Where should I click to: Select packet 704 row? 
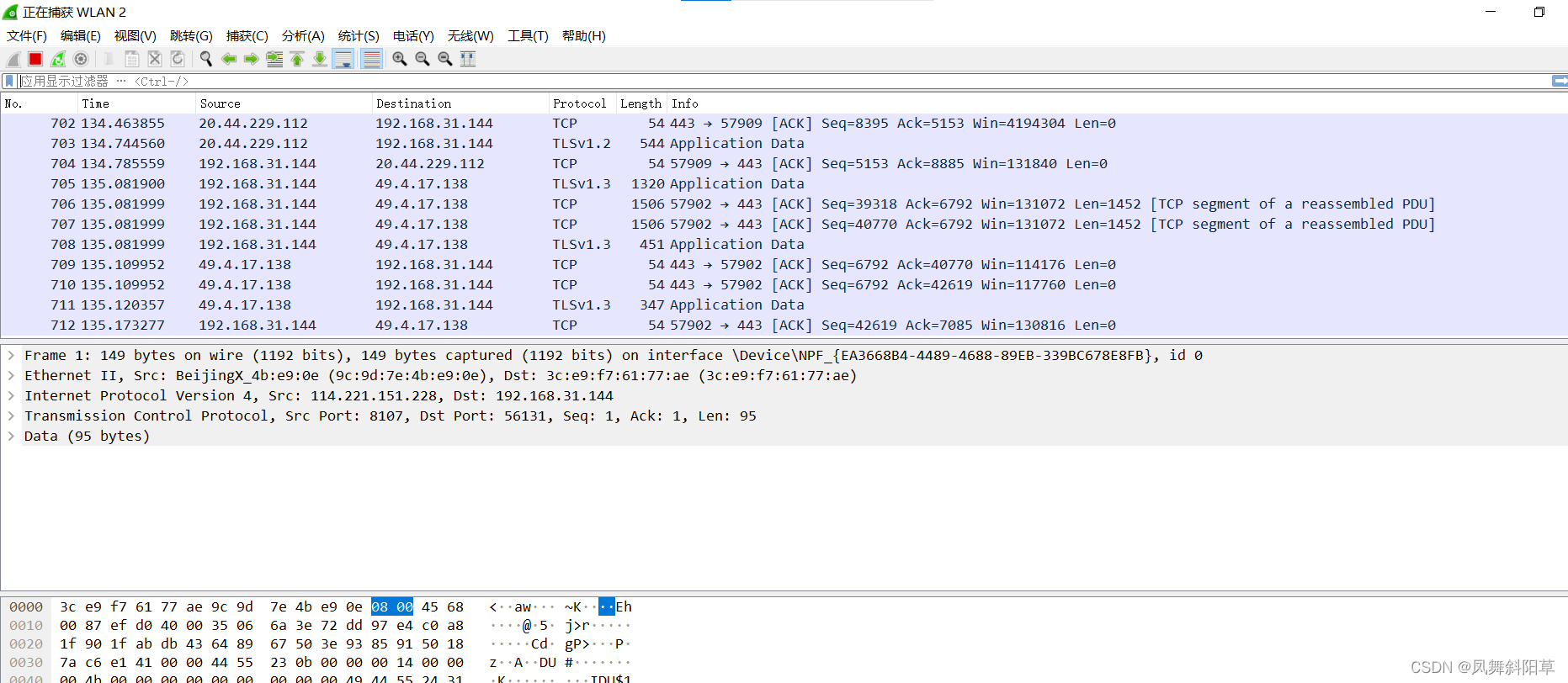[x=784, y=163]
